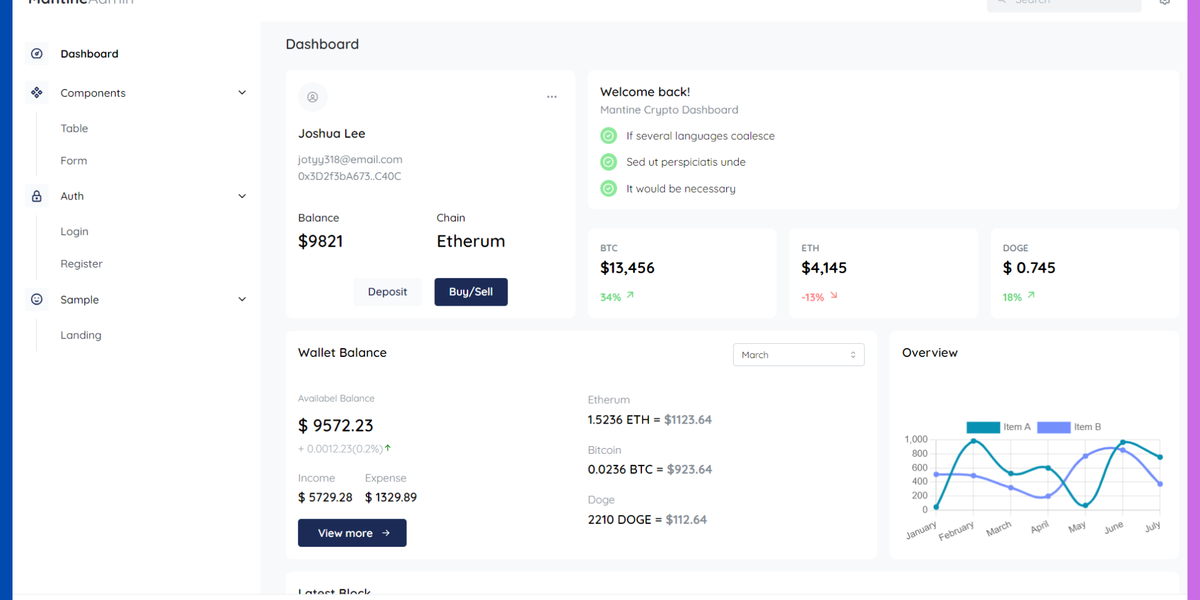Open the Register page from sidebar
Image resolution: width=1200 pixels, height=600 pixels.
(x=81, y=263)
